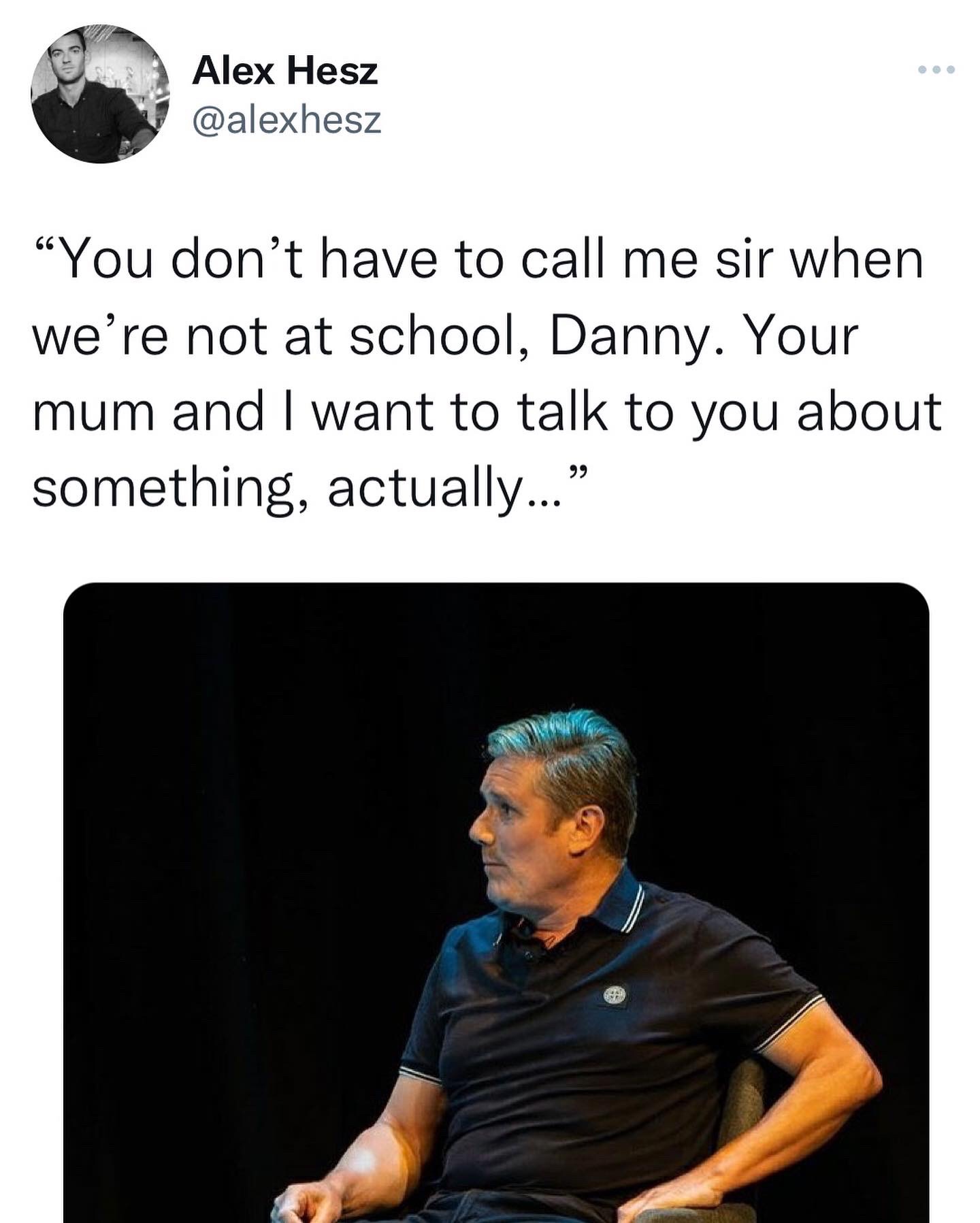Click the tweet's first line about sir
The image size is (980, 1223).
click(478, 260)
